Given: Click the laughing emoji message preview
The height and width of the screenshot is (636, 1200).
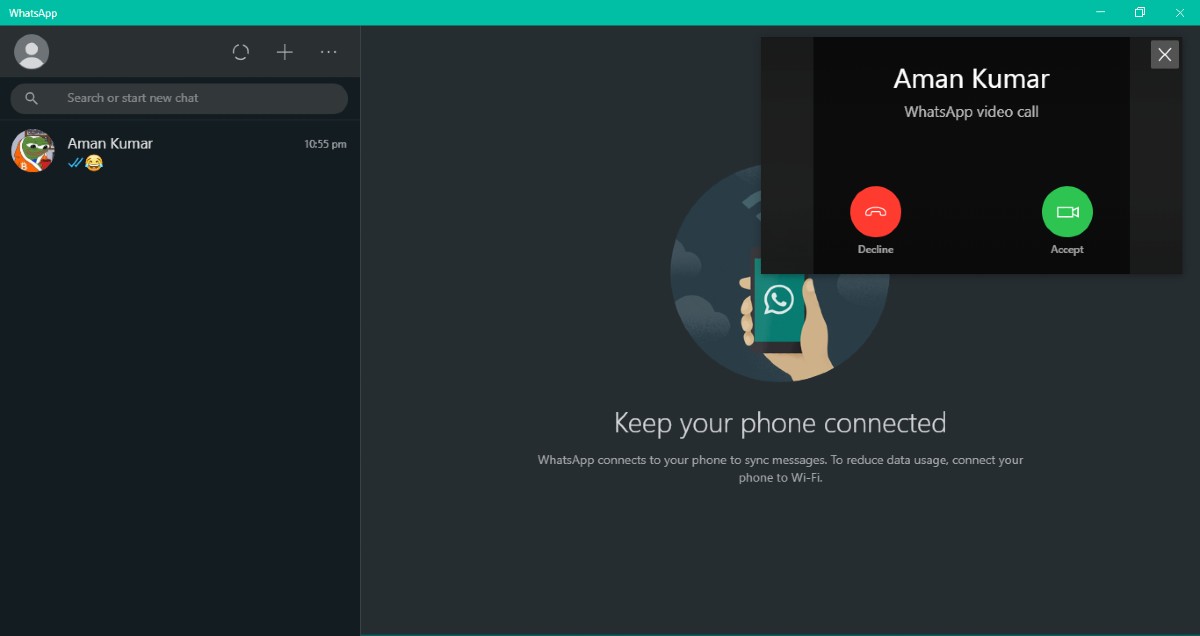Looking at the screenshot, I should (94, 163).
